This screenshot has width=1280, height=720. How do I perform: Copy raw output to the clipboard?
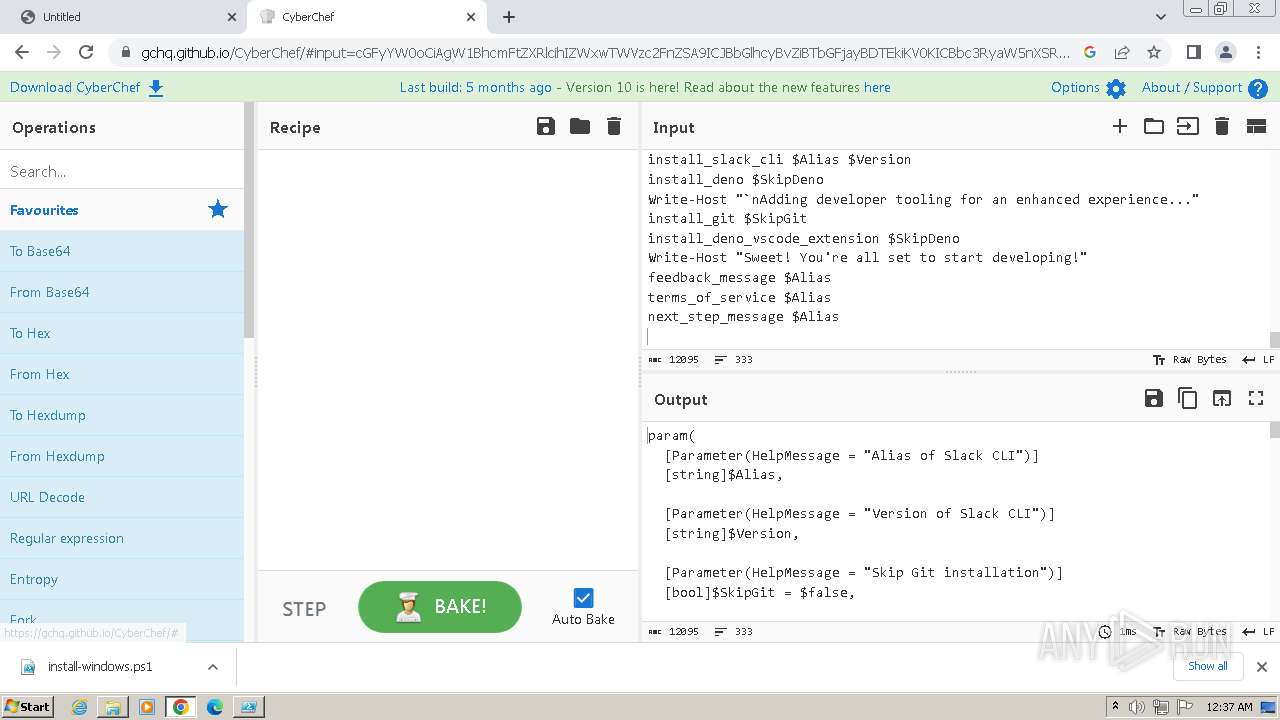(x=1188, y=398)
